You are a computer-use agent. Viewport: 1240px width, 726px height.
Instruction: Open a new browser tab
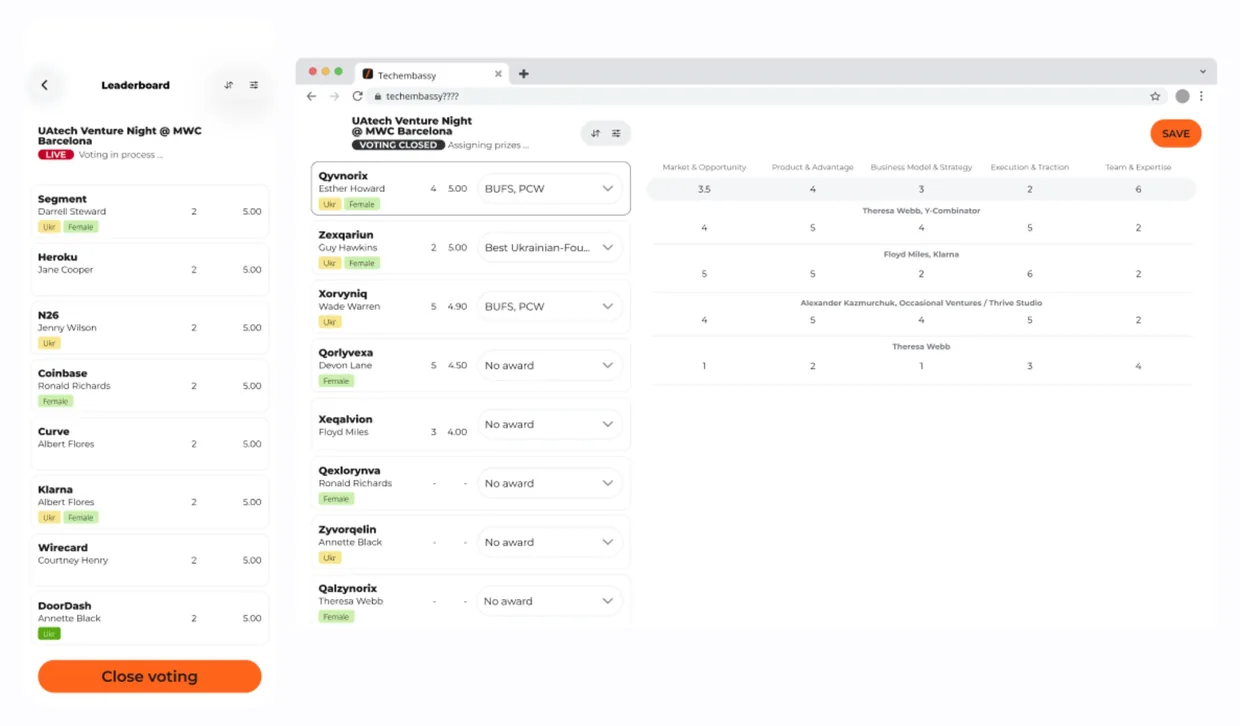click(x=523, y=74)
